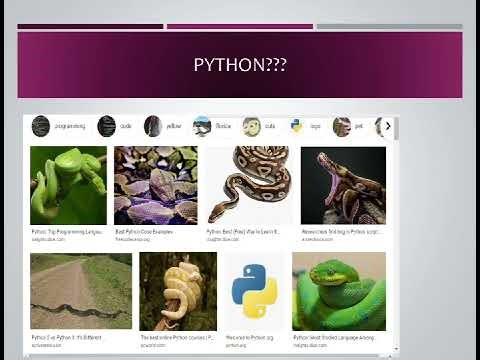The width and height of the screenshot is (480, 360).
Task: Open the 'Welcome to Python.org' result title
Action: coord(249,337)
